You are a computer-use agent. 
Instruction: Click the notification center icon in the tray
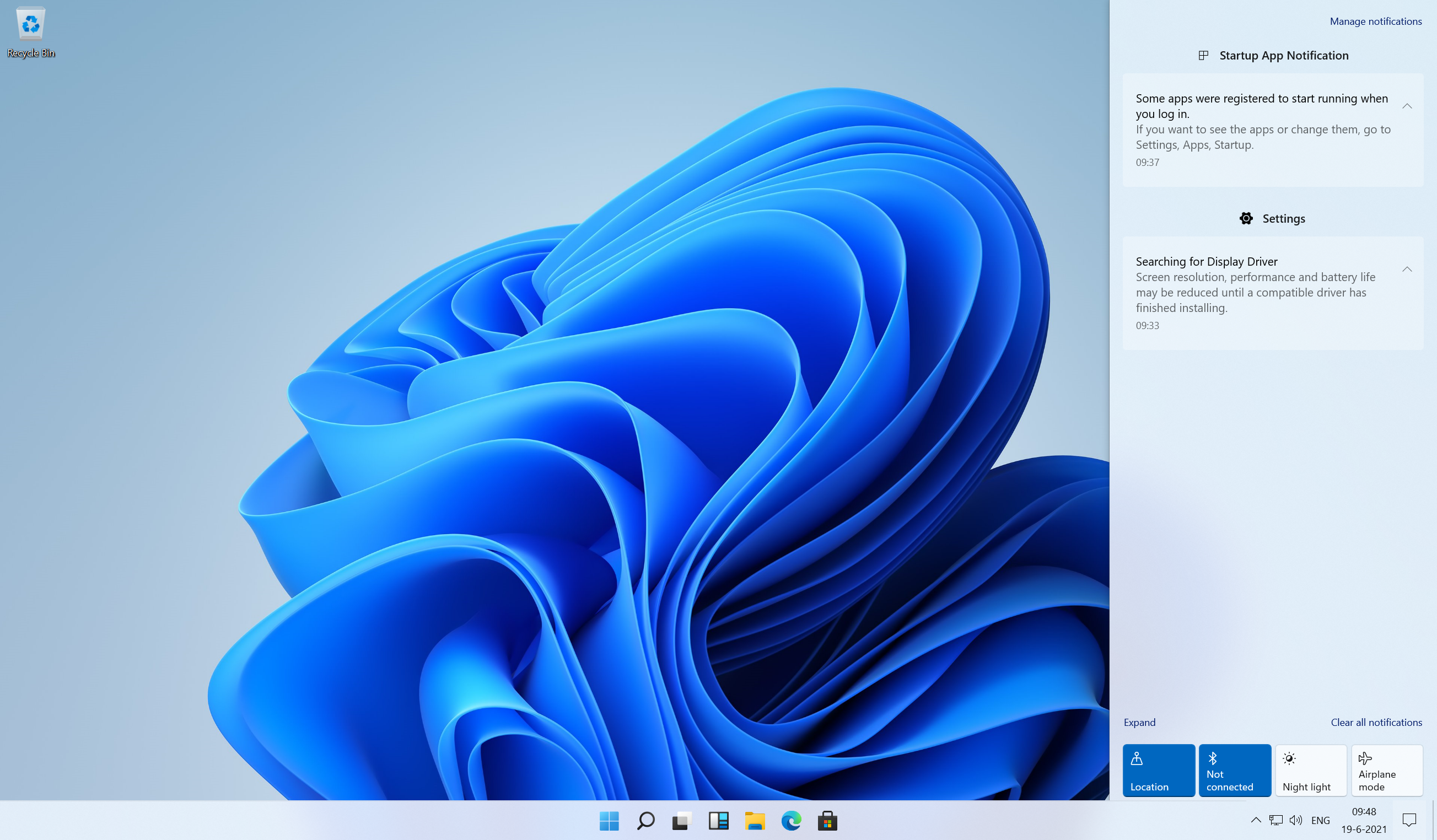(1409, 820)
